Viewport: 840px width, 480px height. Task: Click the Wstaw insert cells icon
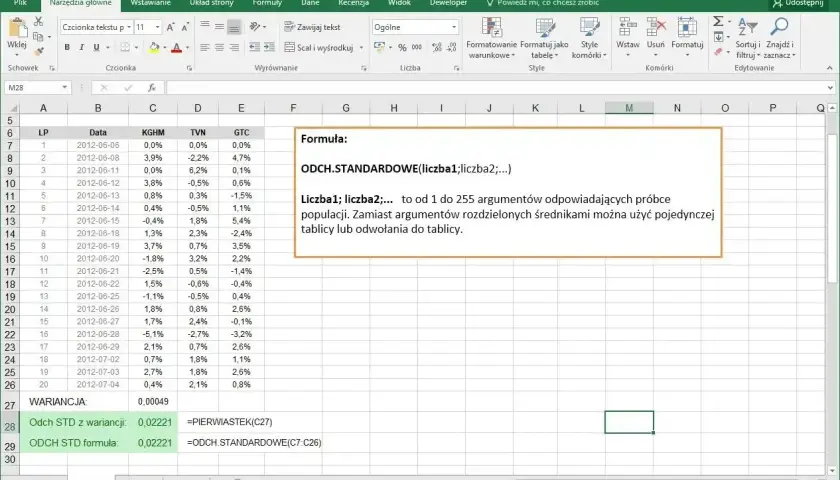627,27
